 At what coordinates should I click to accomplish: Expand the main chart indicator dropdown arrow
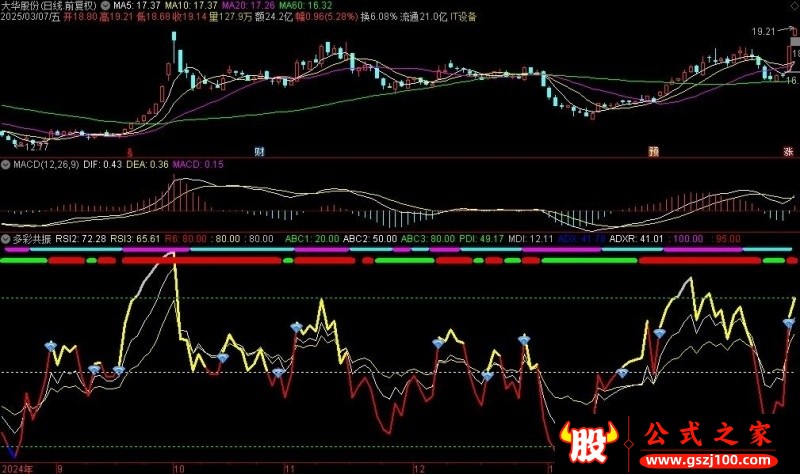point(105,6)
